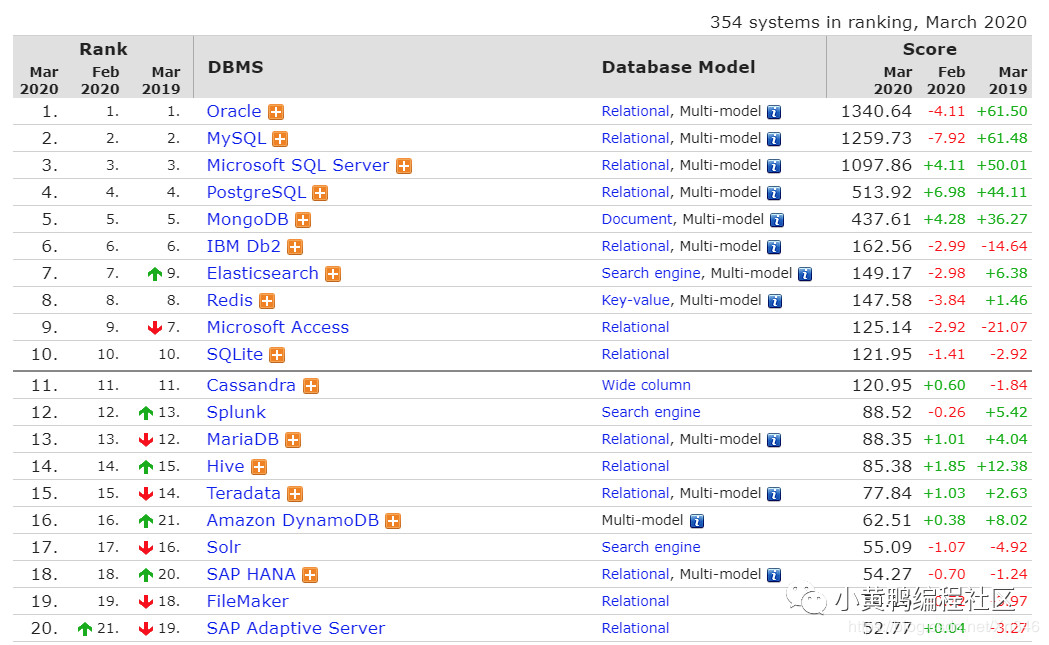Open the SQLite link

(235, 354)
